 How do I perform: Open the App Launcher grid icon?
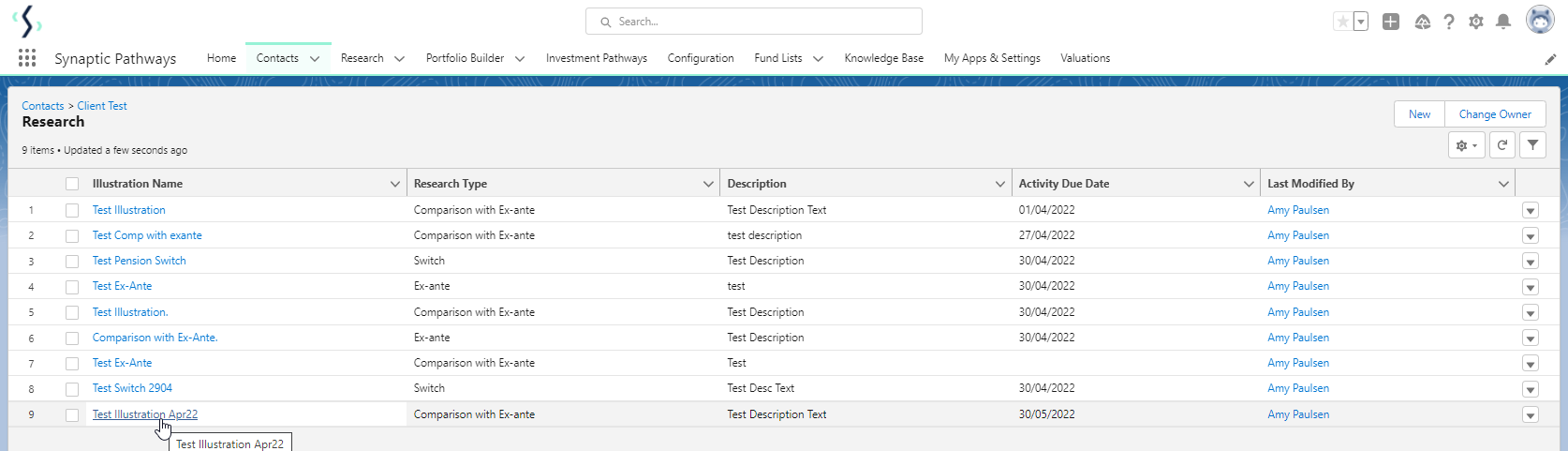[27, 58]
